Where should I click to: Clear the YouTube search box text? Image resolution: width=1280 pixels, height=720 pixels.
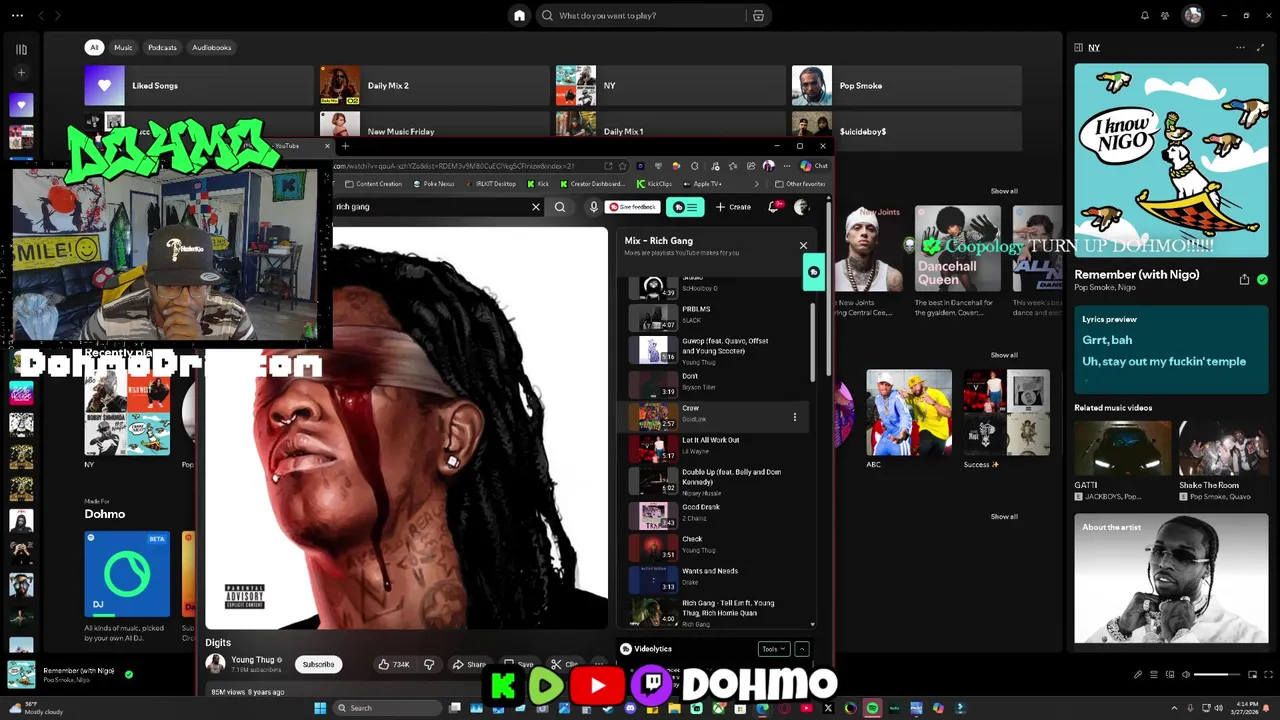535,207
